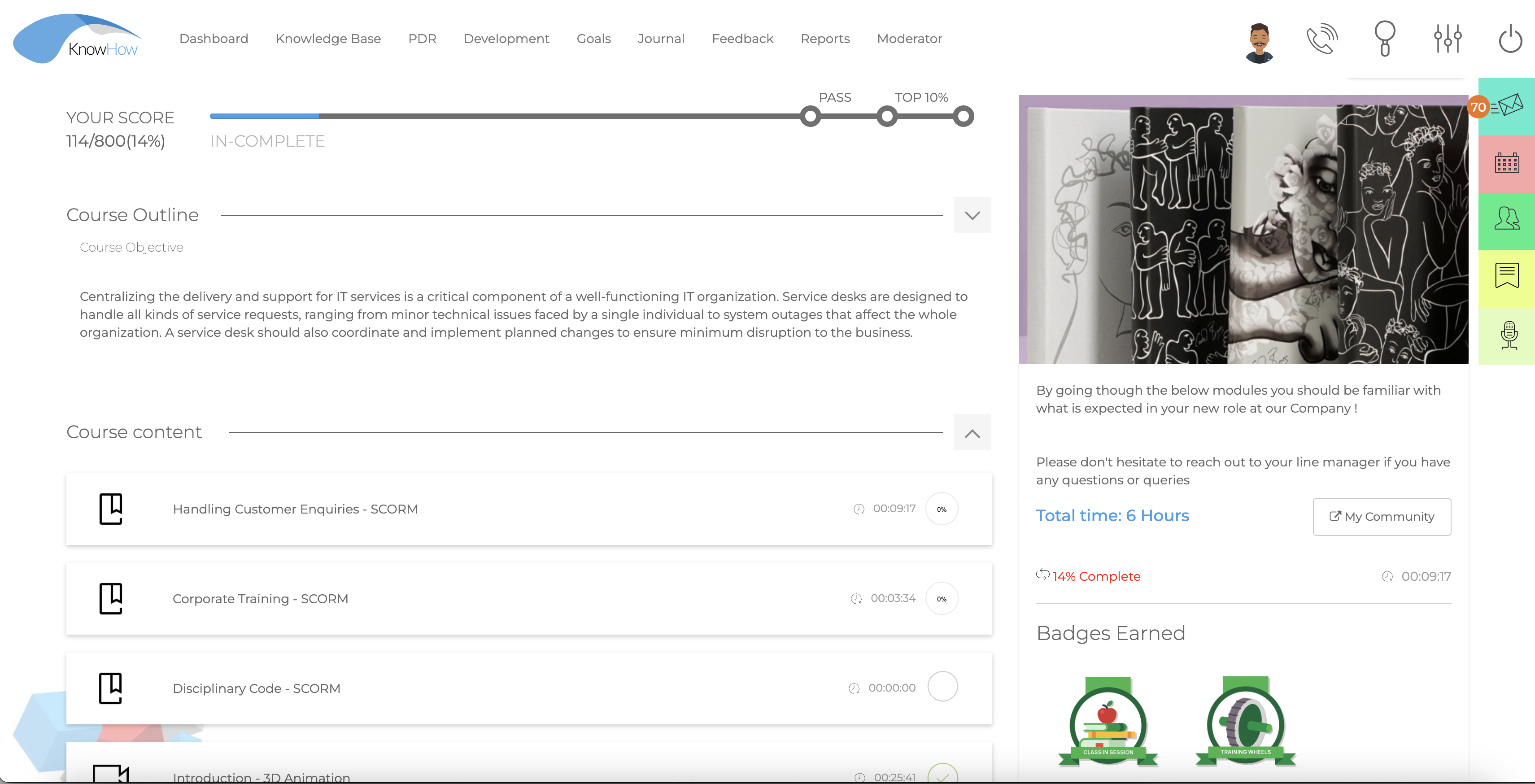Viewport: 1535px width, 784px height.
Task: Open the Development menu
Action: 506,39
